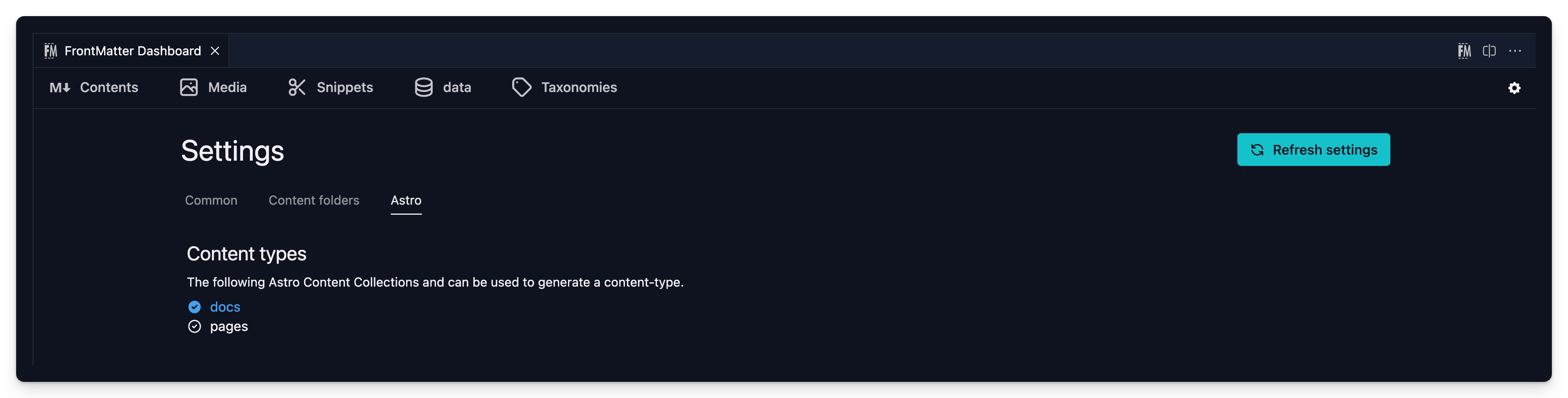This screenshot has height=398, width=1568.
Task: Select the Media panel icon
Action: pos(189,88)
